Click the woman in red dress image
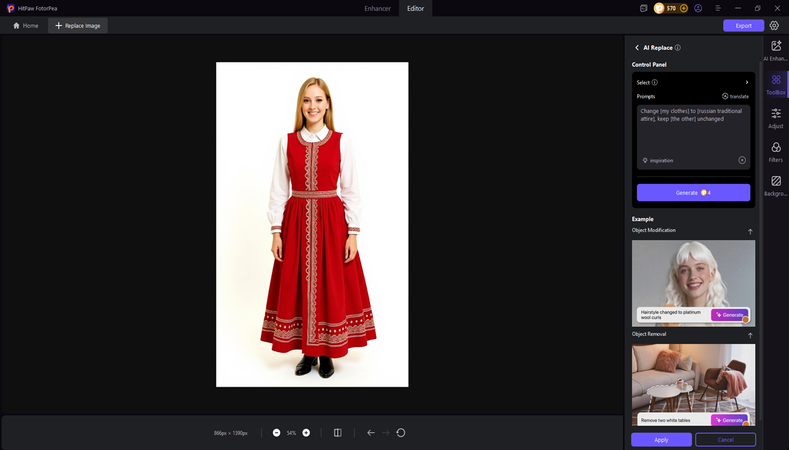789x450 pixels. [x=312, y=224]
